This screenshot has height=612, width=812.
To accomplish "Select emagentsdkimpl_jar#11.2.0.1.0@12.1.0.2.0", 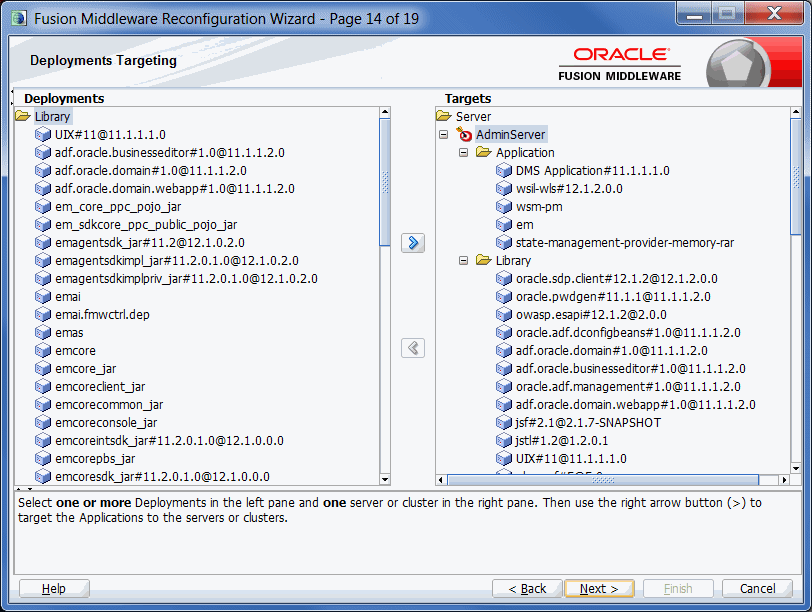I will click(x=177, y=260).
